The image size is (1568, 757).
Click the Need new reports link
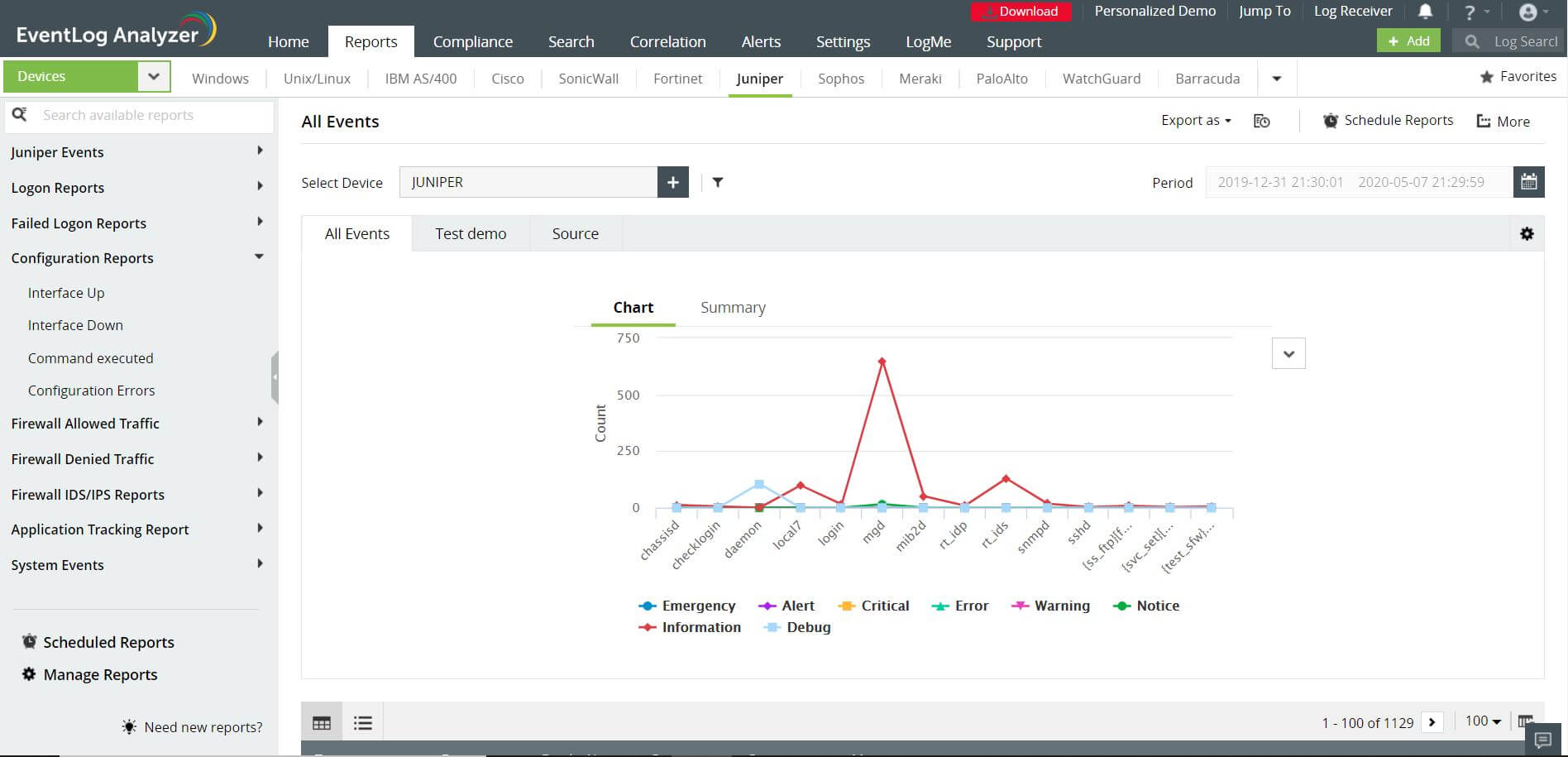(x=203, y=727)
